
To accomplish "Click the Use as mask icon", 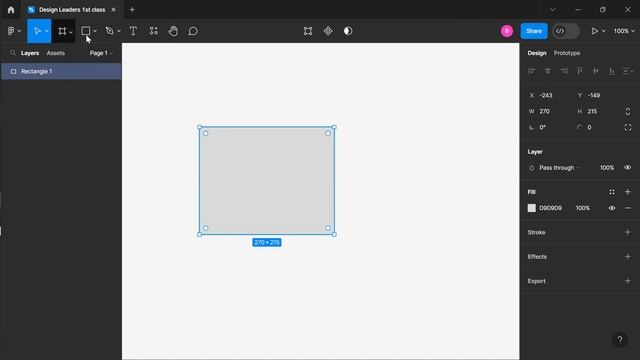I will click(x=348, y=31).
